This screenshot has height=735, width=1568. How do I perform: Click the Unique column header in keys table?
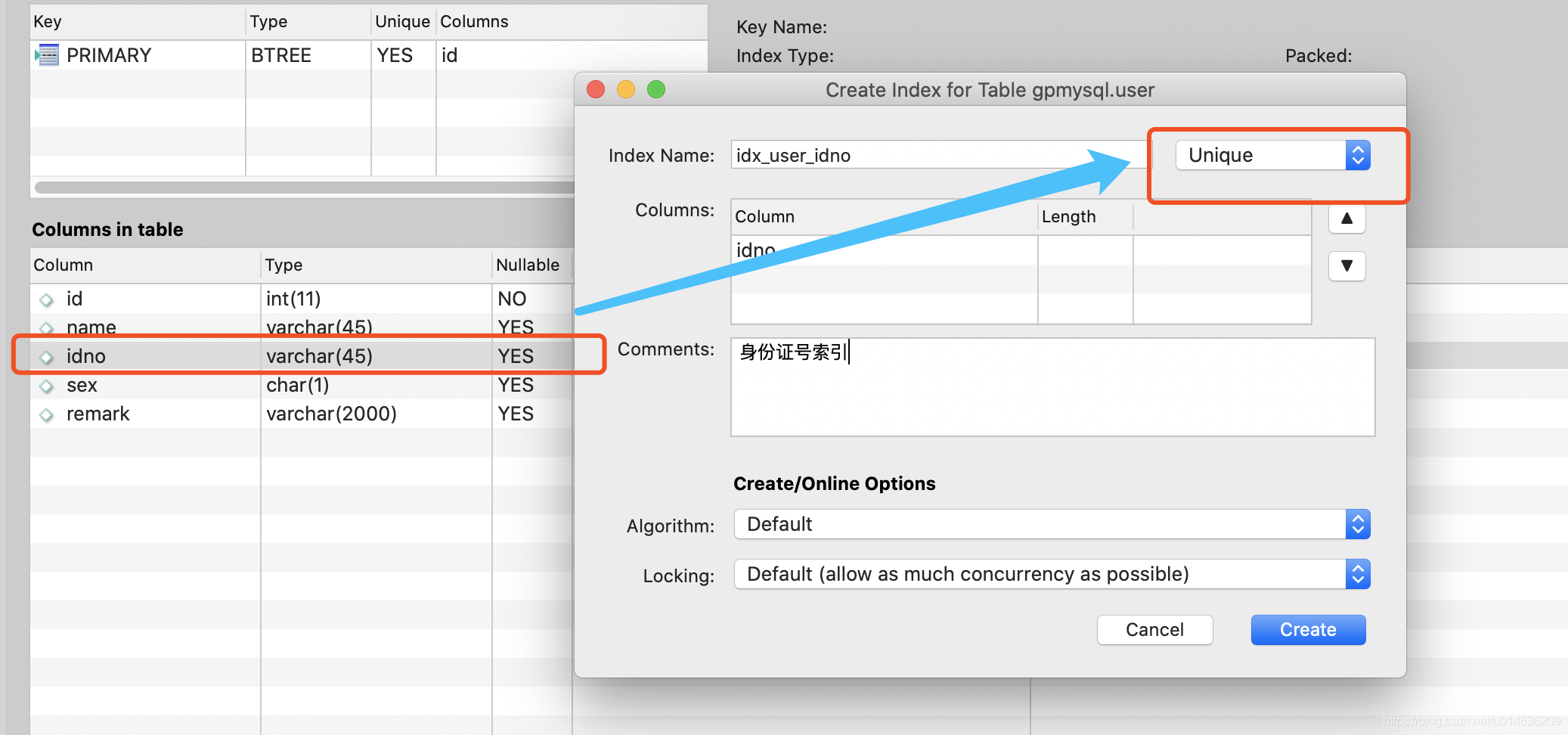(x=403, y=22)
